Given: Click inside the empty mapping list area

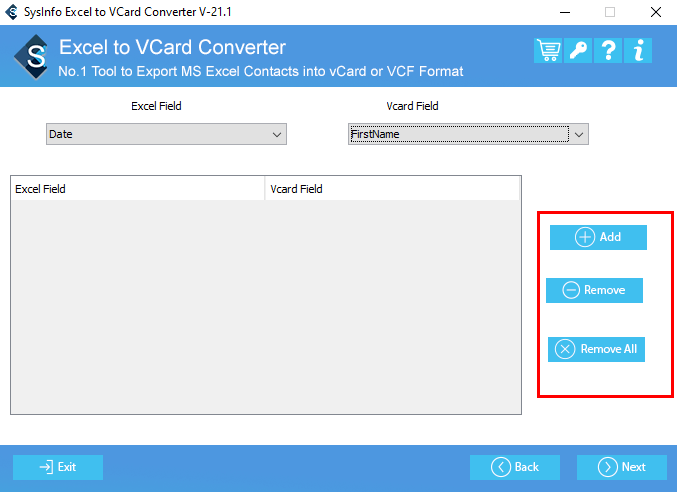Looking at the screenshot, I should [266, 306].
